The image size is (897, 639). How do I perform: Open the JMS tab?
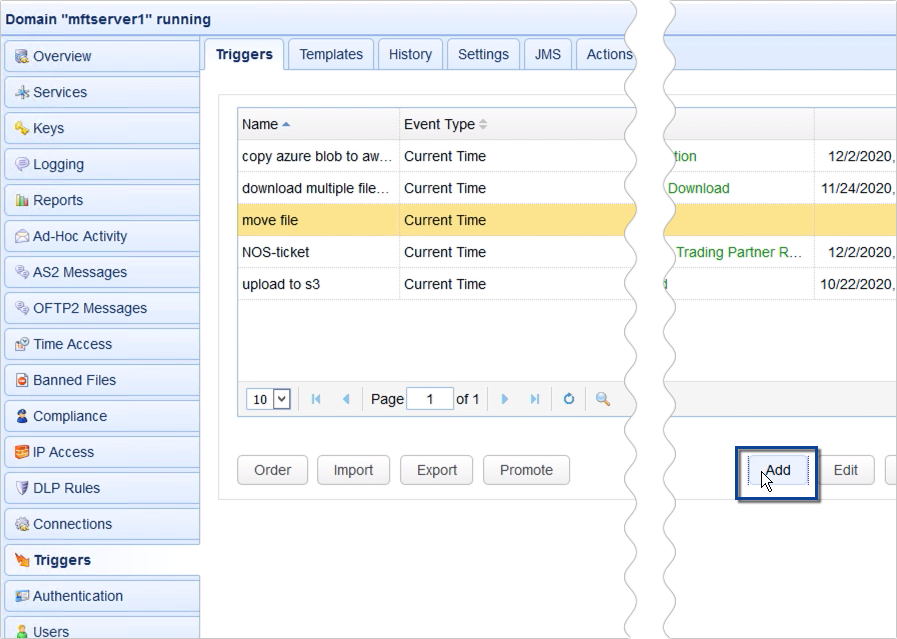(547, 54)
